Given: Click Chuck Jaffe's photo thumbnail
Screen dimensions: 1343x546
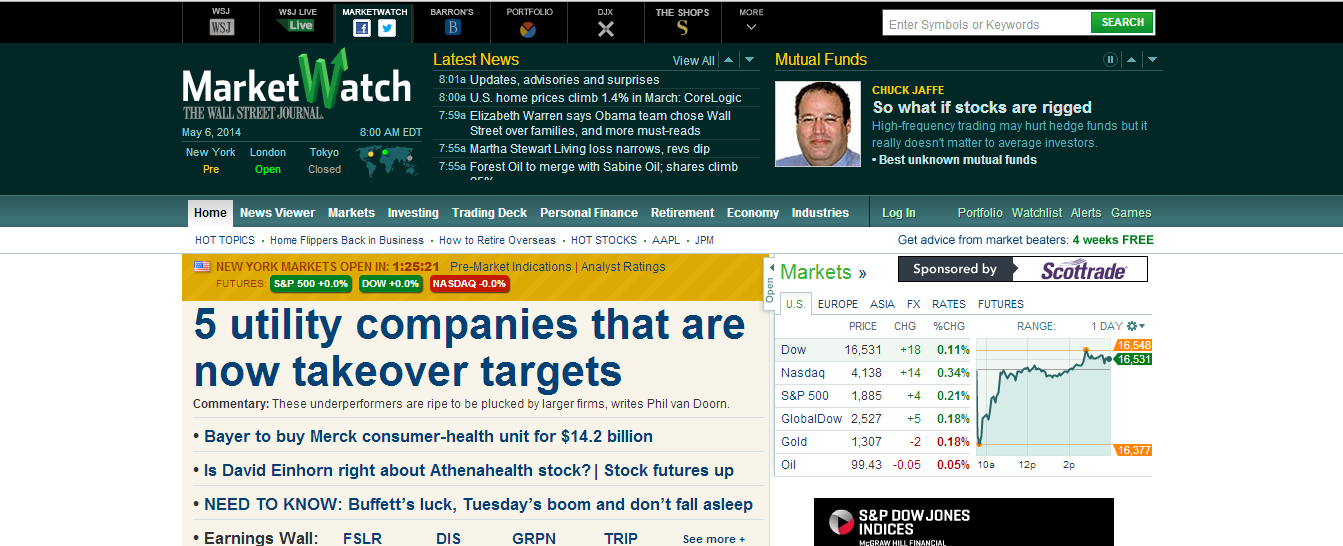Looking at the screenshot, I should pos(817,124).
